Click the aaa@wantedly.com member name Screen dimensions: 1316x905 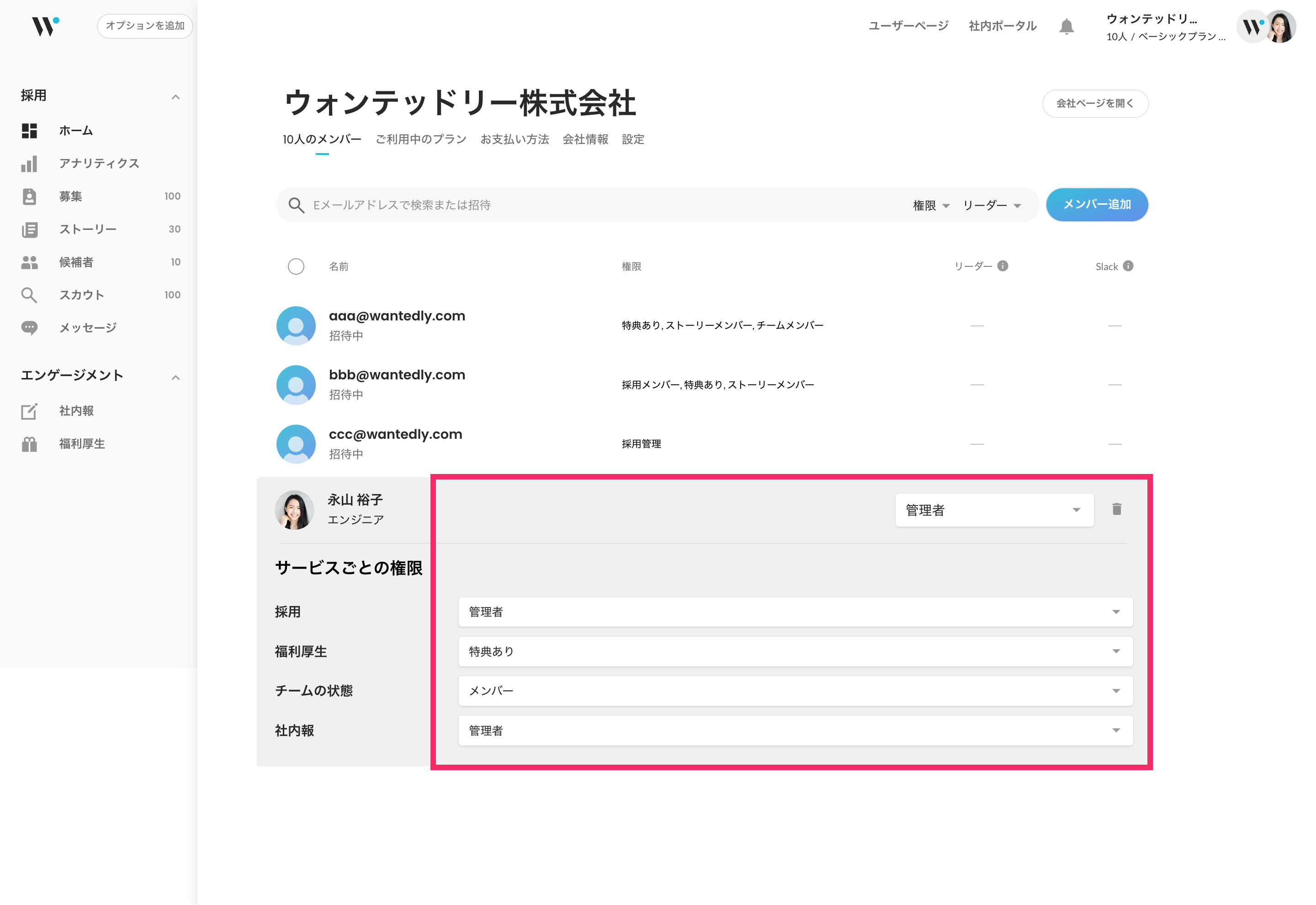point(397,316)
